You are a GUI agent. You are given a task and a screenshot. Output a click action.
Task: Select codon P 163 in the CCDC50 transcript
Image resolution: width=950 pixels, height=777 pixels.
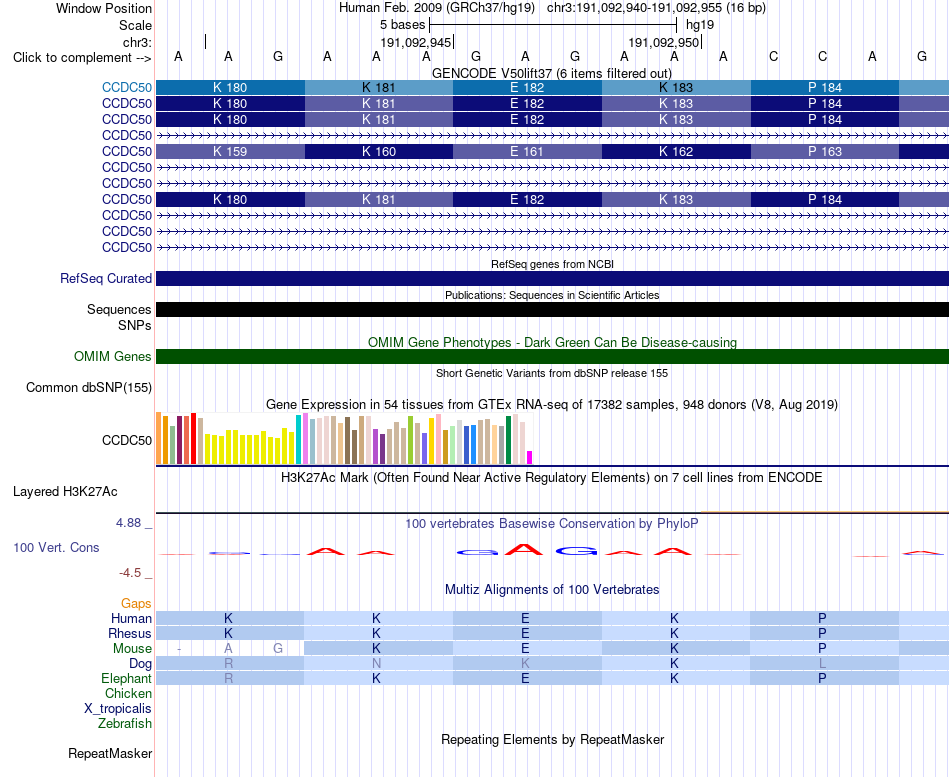(825, 152)
